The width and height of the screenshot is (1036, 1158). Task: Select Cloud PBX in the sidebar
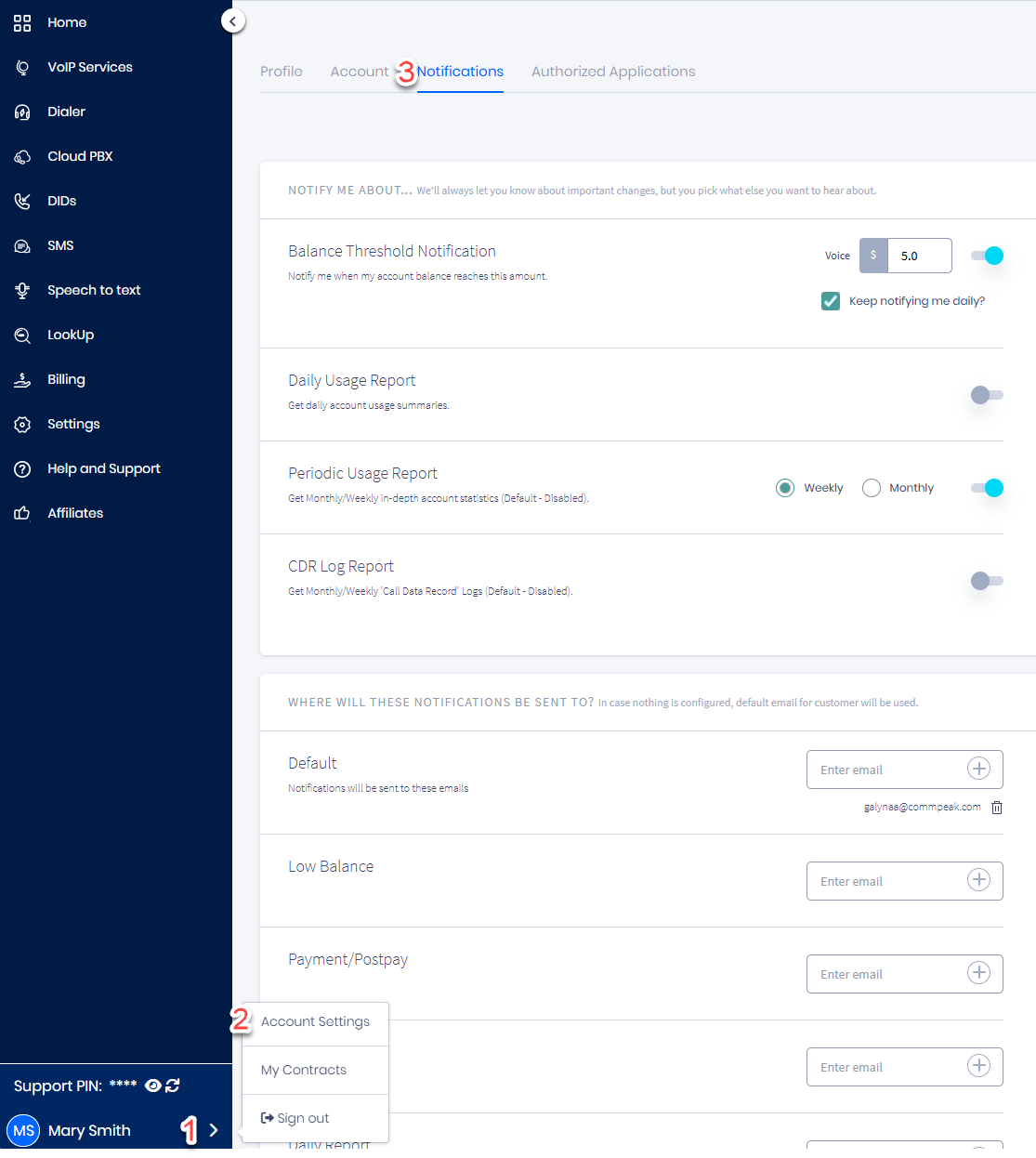[x=80, y=156]
